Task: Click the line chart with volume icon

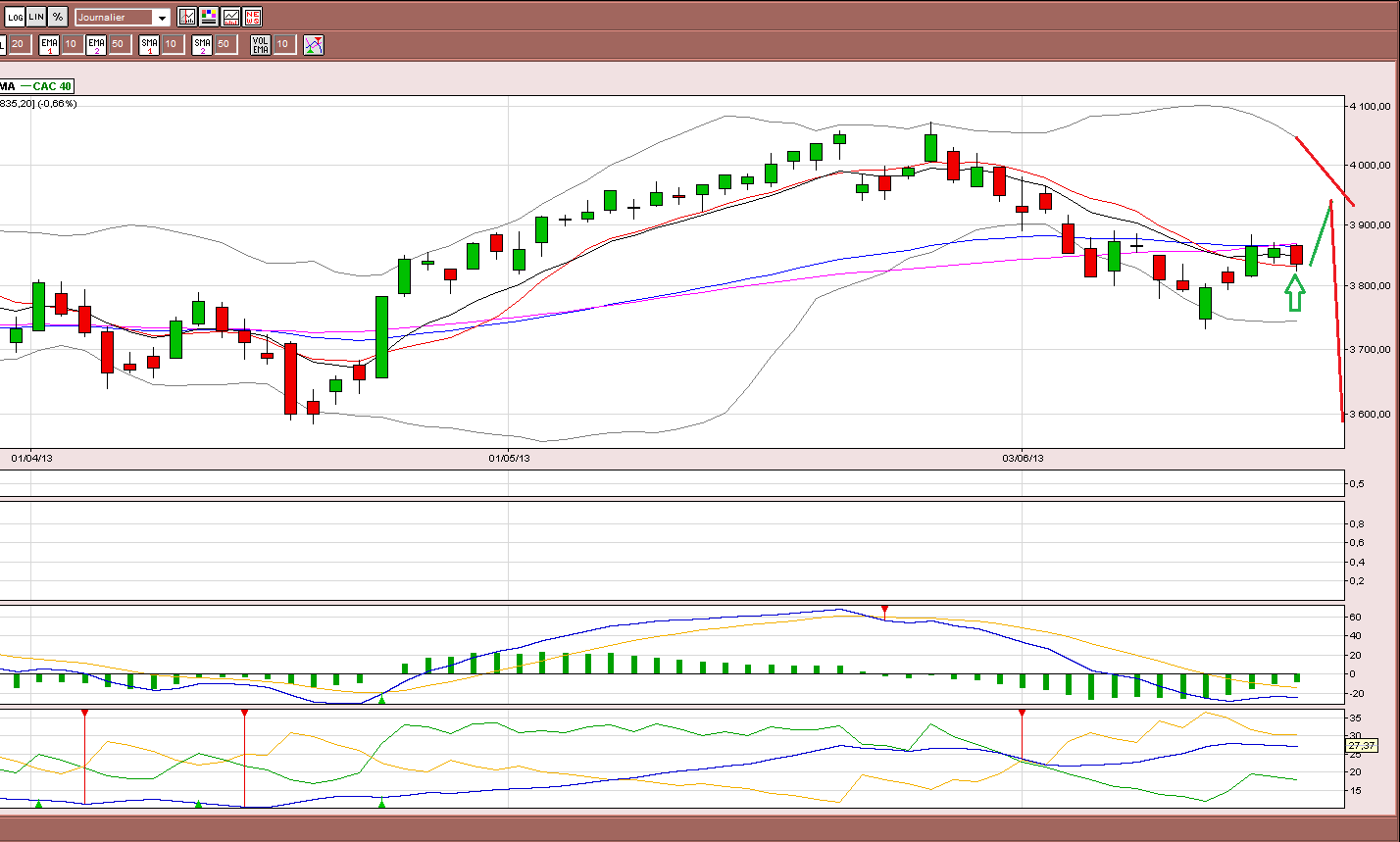Action: click(230, 17)
